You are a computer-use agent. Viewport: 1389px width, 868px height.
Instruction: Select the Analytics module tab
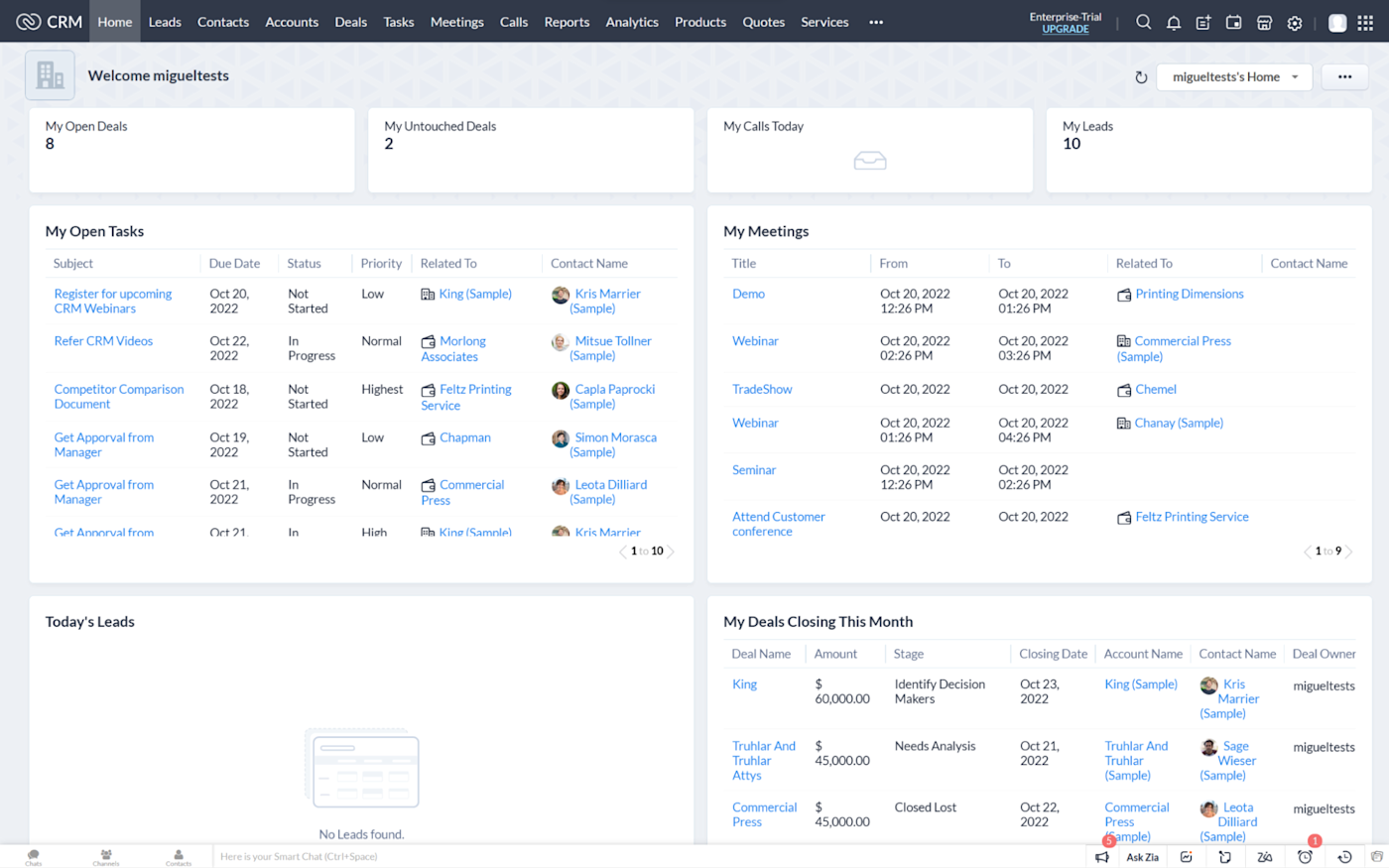point(632,22)
